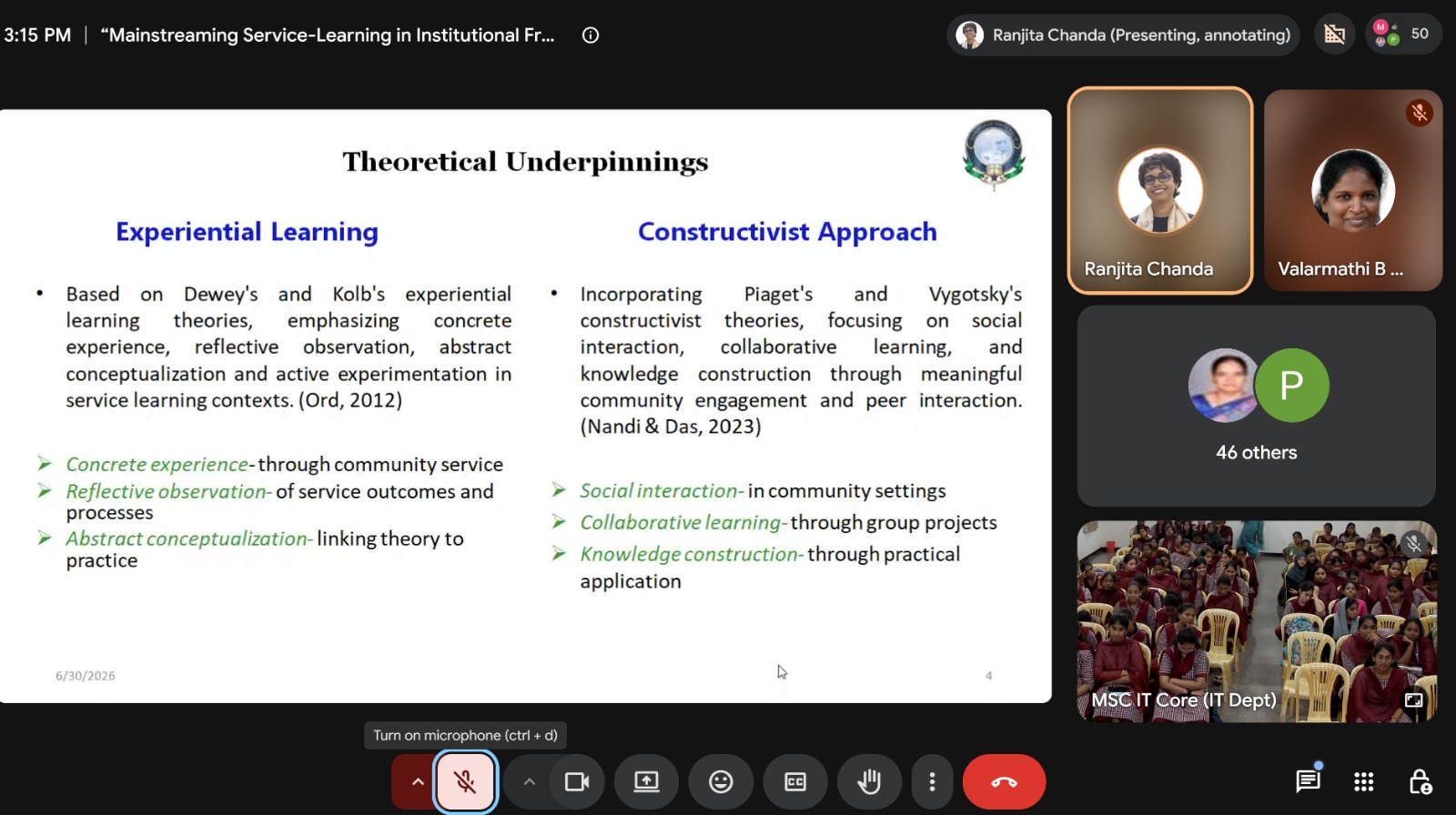The height and width of the screenshot is (815, 1456).
Task: Expand audio settings chevron beside microphone
Action: tap(417, 781)
